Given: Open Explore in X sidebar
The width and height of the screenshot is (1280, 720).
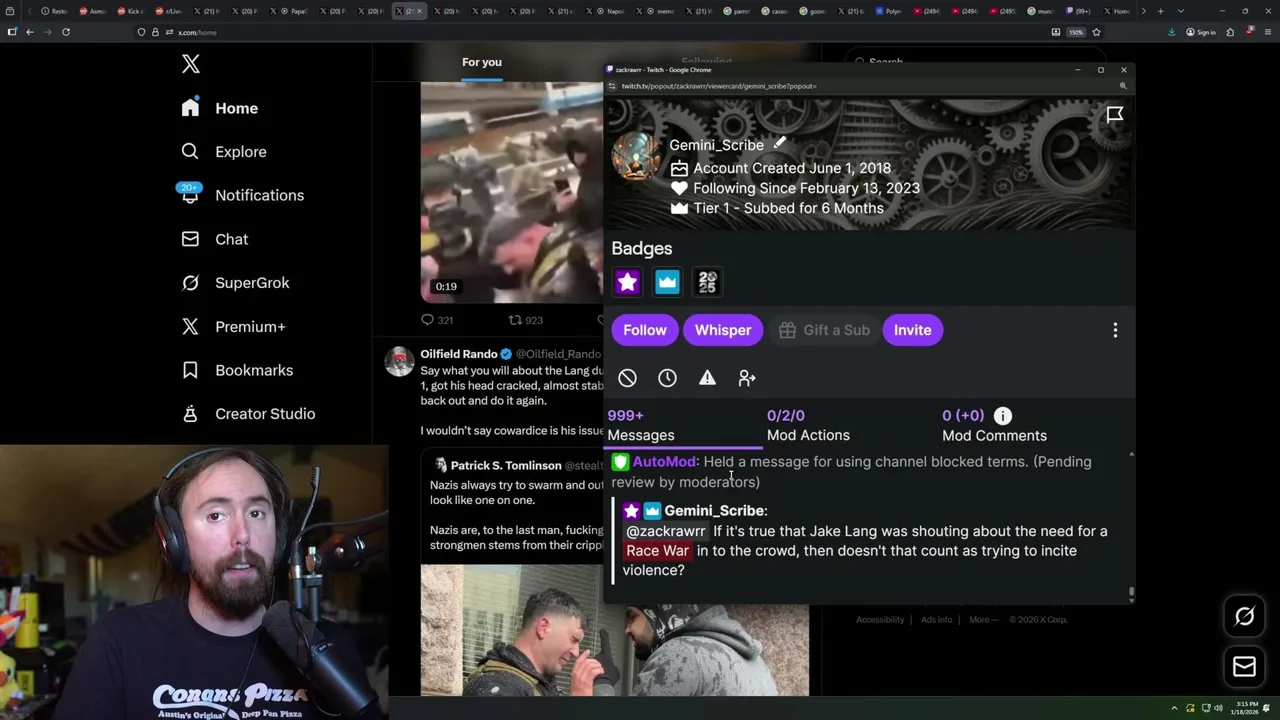Looking at the screenshot, I should [241, 152].
